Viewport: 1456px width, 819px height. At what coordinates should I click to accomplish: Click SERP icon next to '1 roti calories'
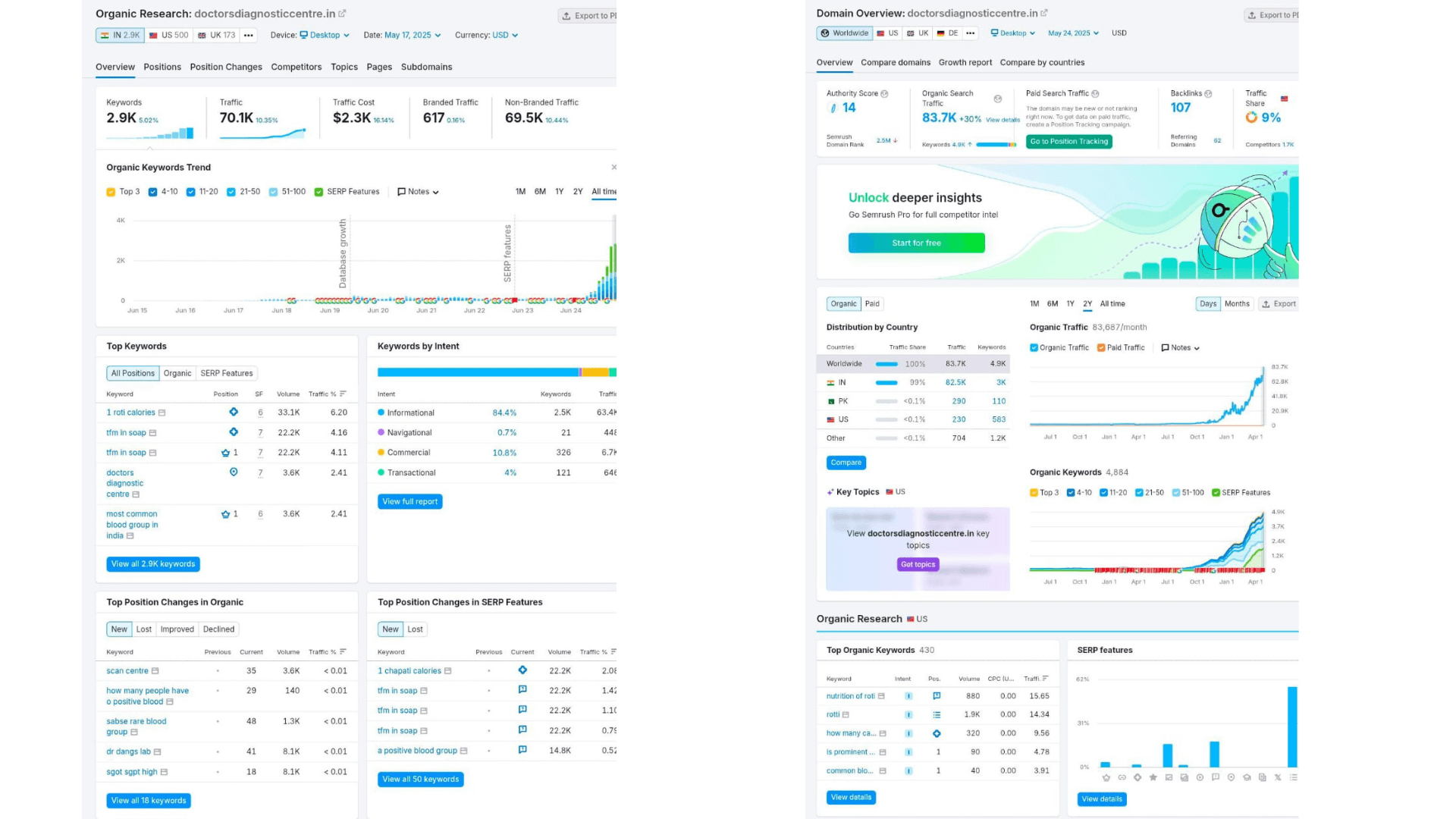coord(162,413)
